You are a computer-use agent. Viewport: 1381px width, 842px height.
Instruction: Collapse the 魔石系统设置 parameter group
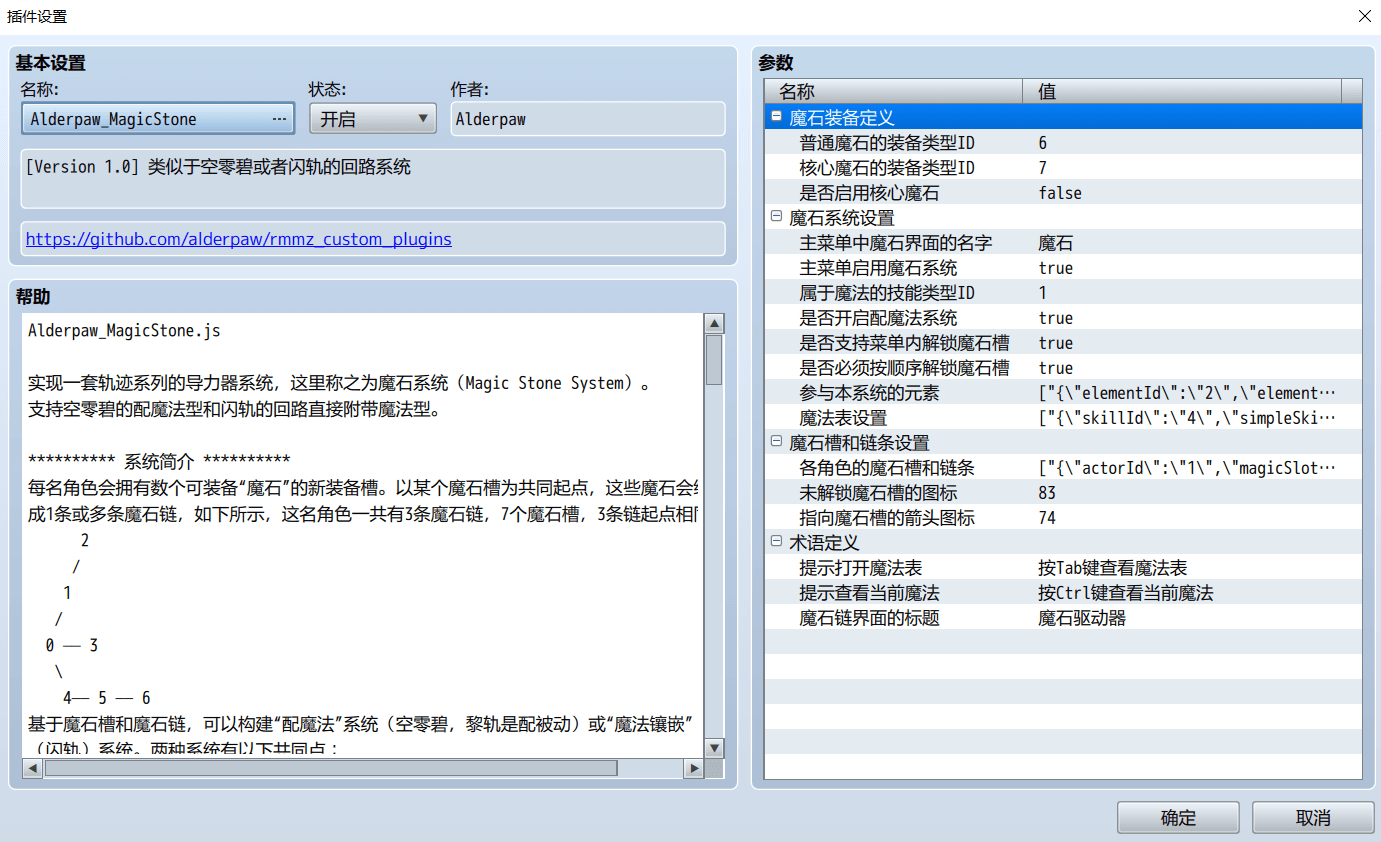(776, 217)
